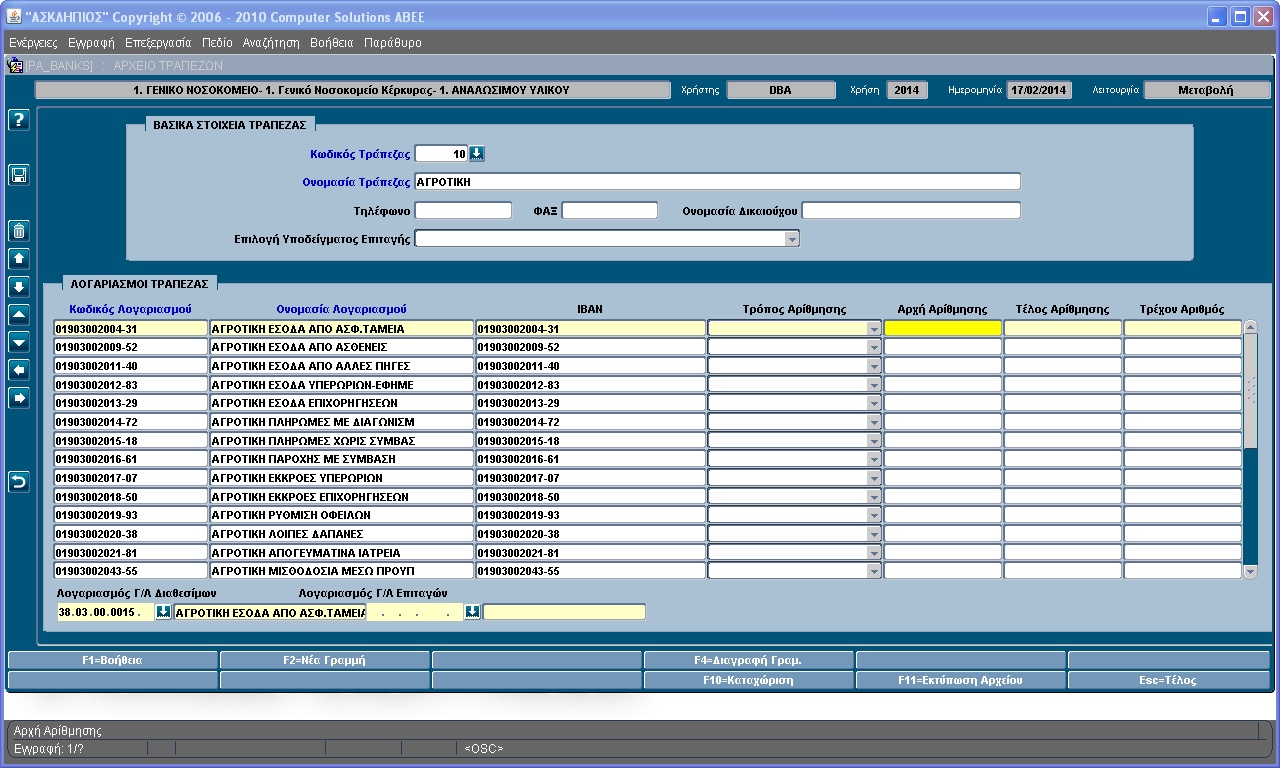Click the 38.03.00.0015 Γ/Λ account code field

click(x=106, y=612)
